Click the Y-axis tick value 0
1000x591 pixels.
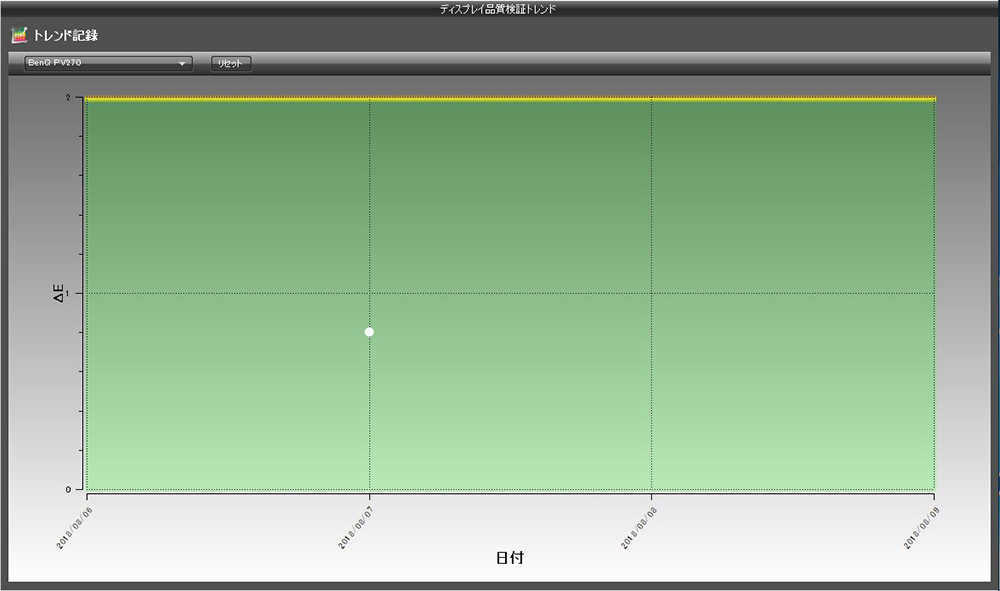click(x=67, y=489)
